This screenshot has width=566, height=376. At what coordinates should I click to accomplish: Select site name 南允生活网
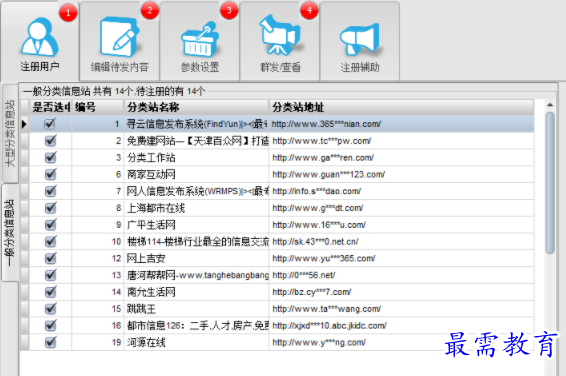coord(151,292)
